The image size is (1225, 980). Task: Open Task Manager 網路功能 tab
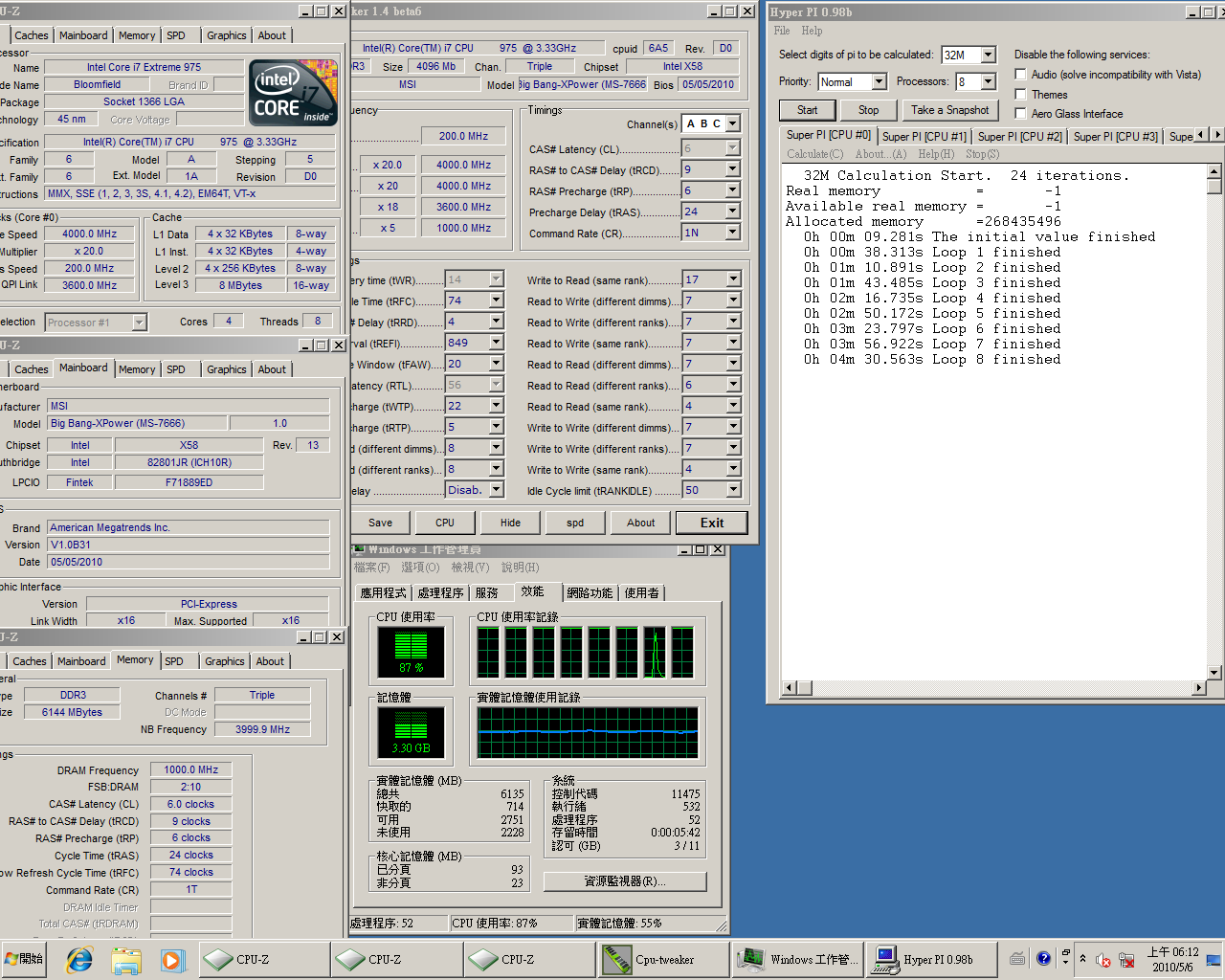[x=590, y=593]
